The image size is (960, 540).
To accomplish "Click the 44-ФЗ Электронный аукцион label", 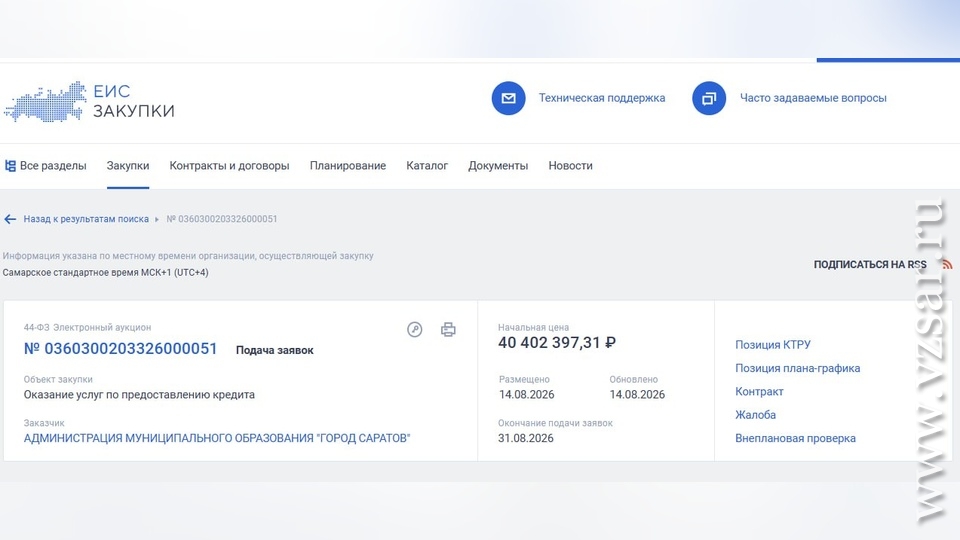I will pyautogui.click(x=88, y=328).
